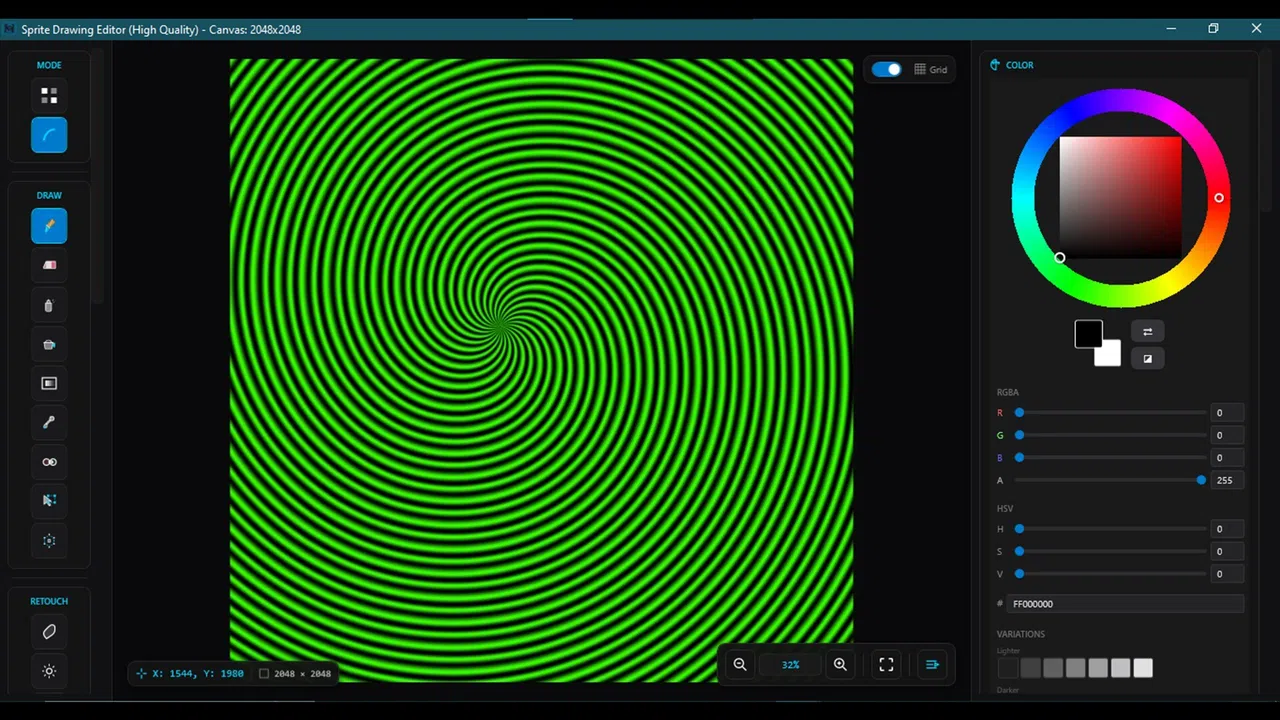Click the G value input box
The height and width of the screenshot is (720, 1280).
[x=1228, y=435]
